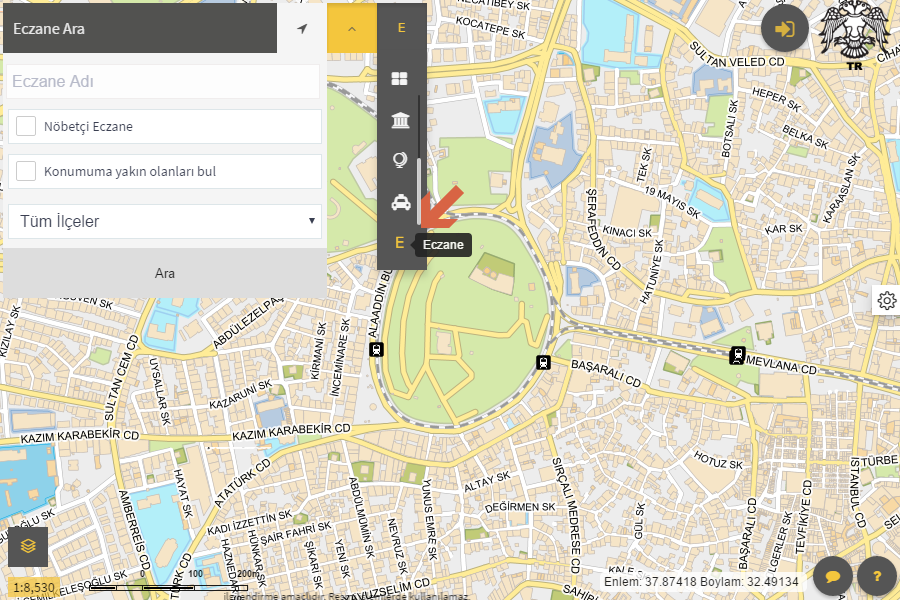
Task: Open the help question mark icon
Action: (877, 576)
